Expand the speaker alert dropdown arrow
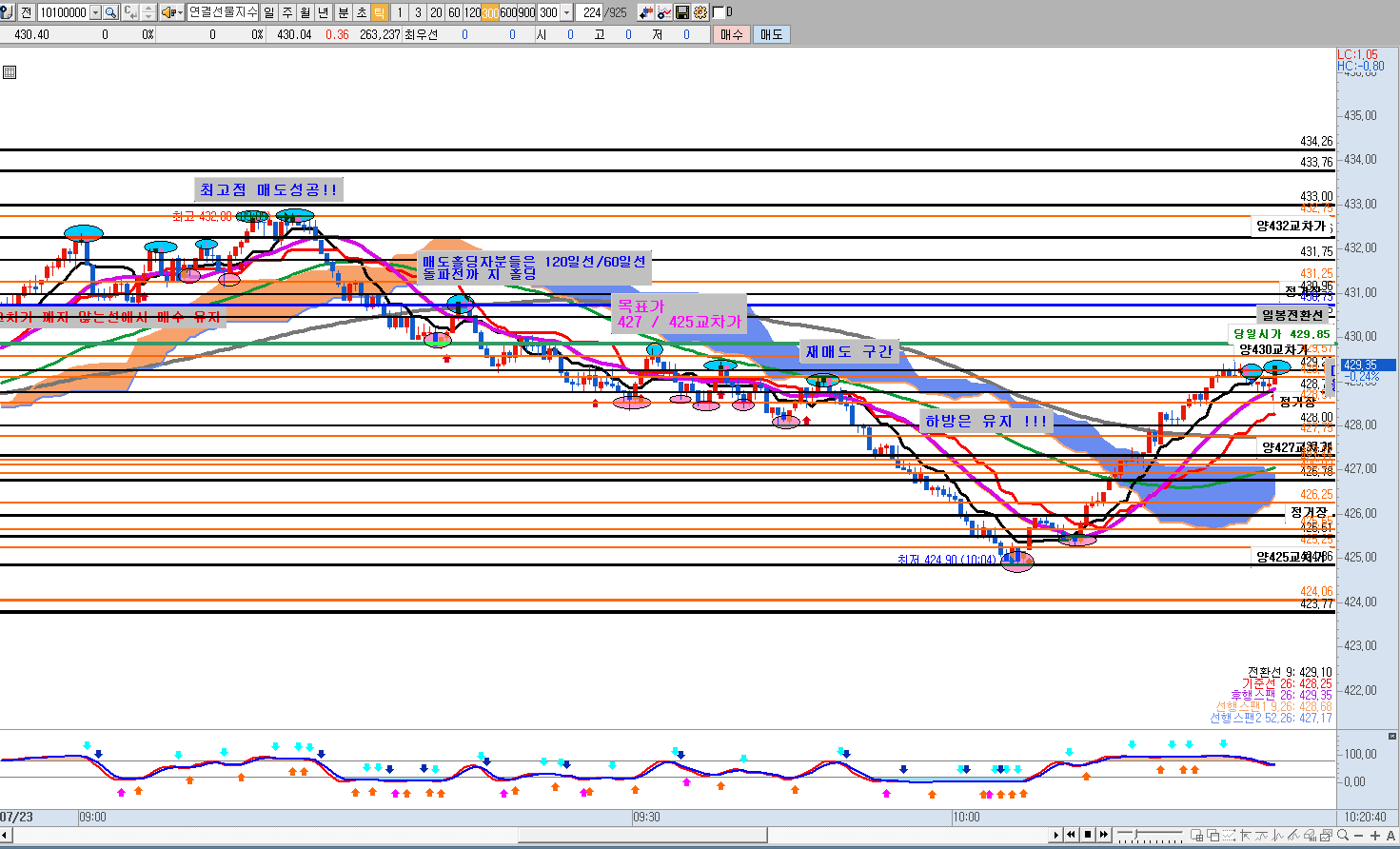This screenshot has height=849, width=1400. [x=180, y=12]
